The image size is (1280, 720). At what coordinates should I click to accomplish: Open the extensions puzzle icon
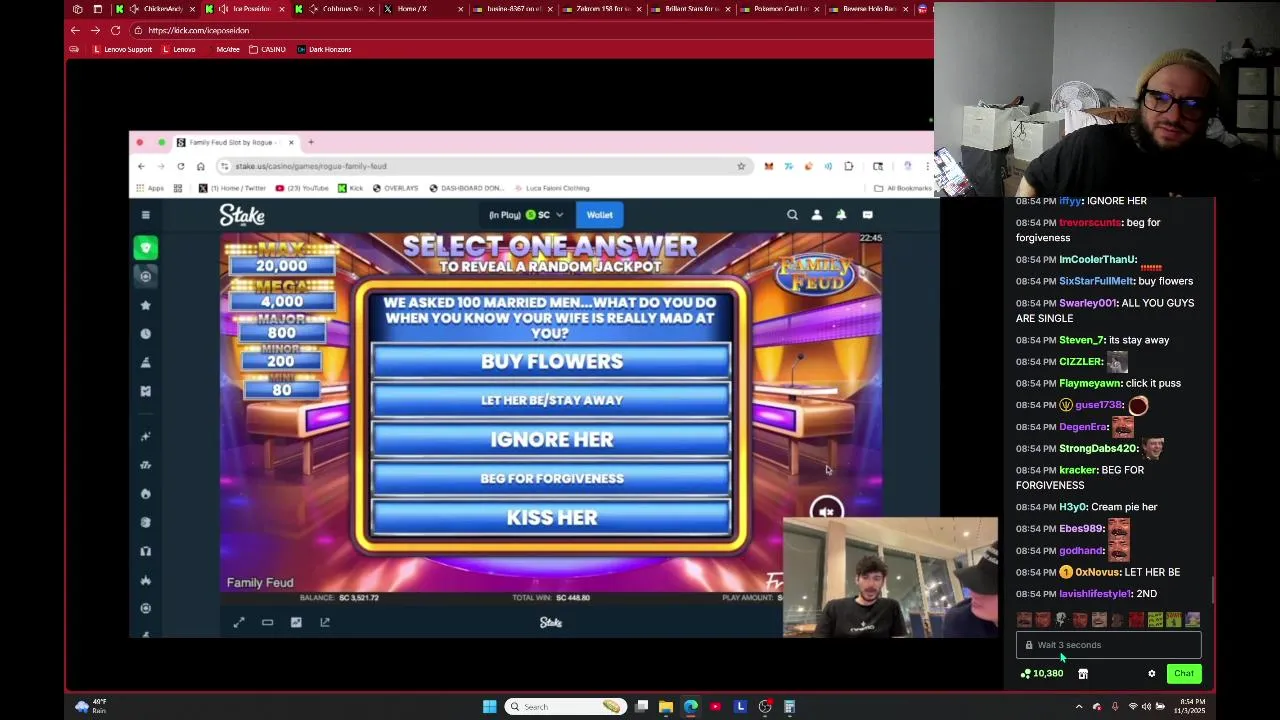[x=848, y=166]
